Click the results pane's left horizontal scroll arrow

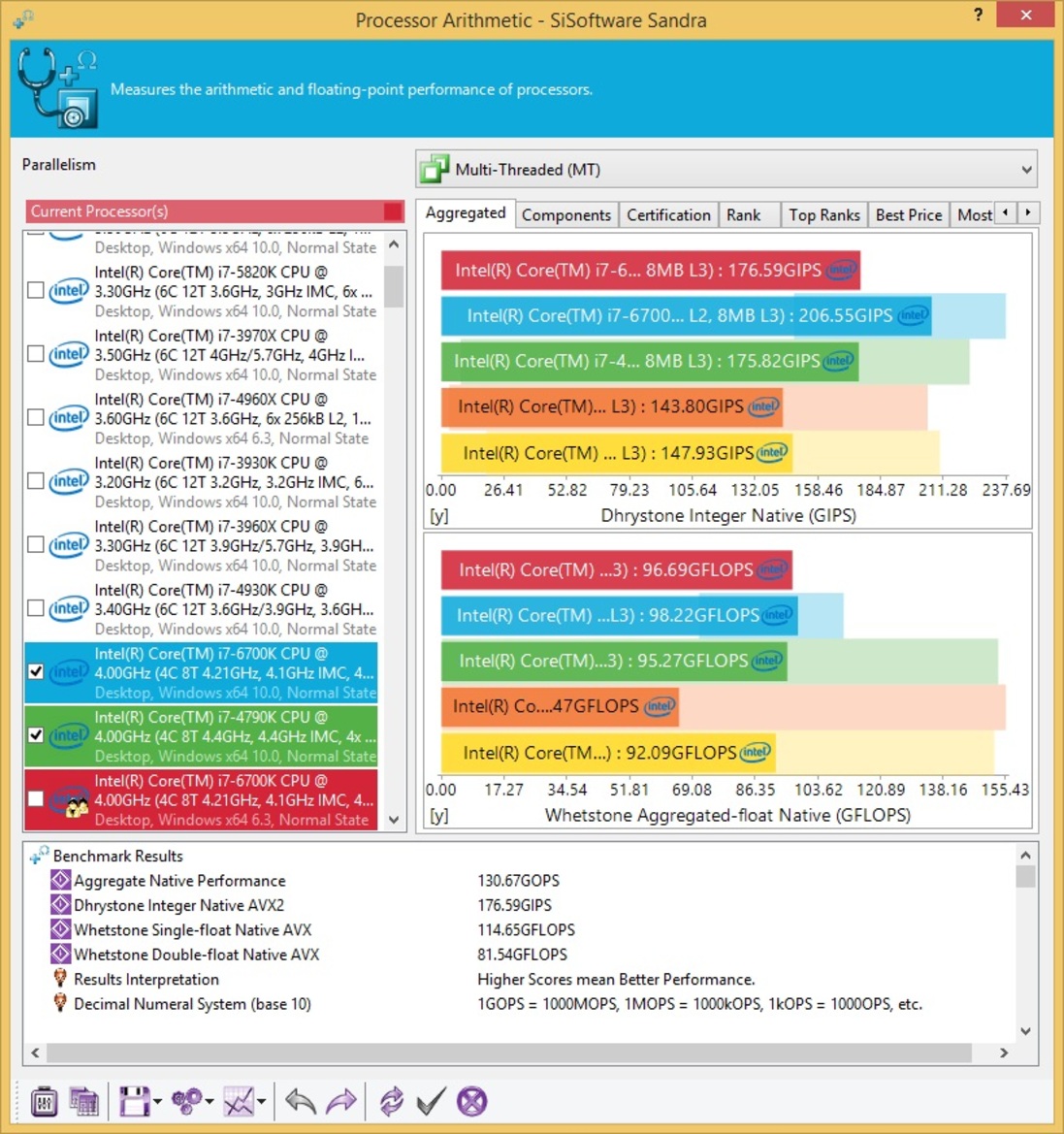click(x=35, y=1053)
